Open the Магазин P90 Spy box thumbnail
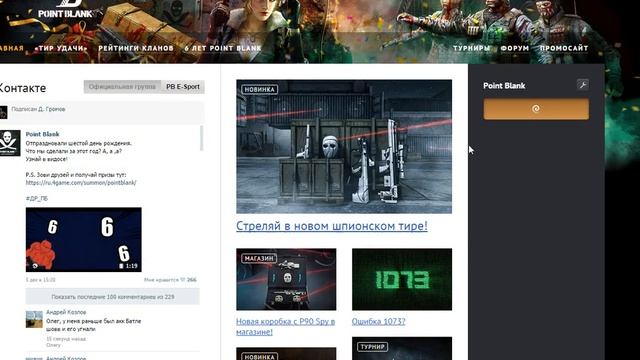640x360 pixels. [x=286, y=279]
